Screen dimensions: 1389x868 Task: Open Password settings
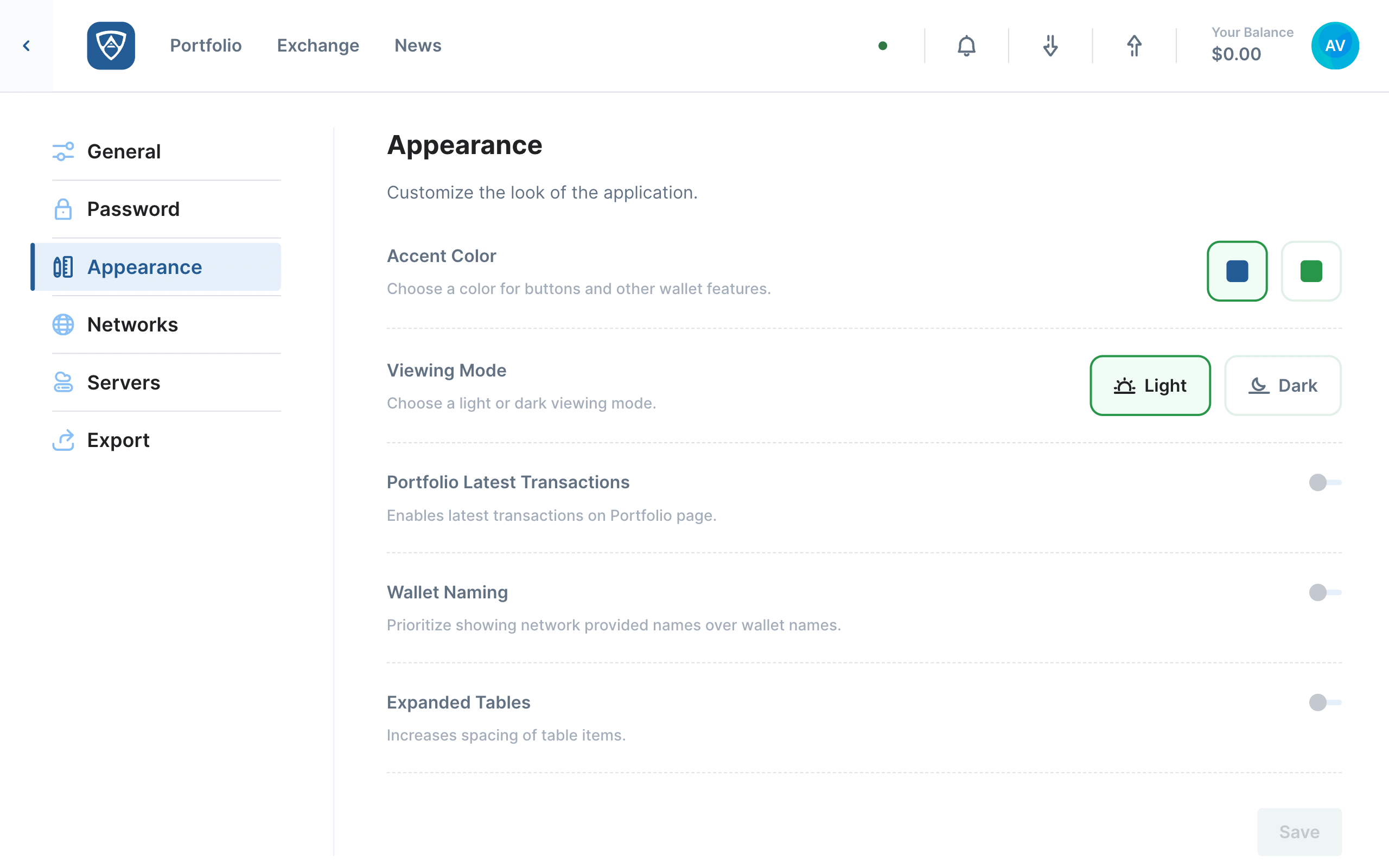point(167,209)
